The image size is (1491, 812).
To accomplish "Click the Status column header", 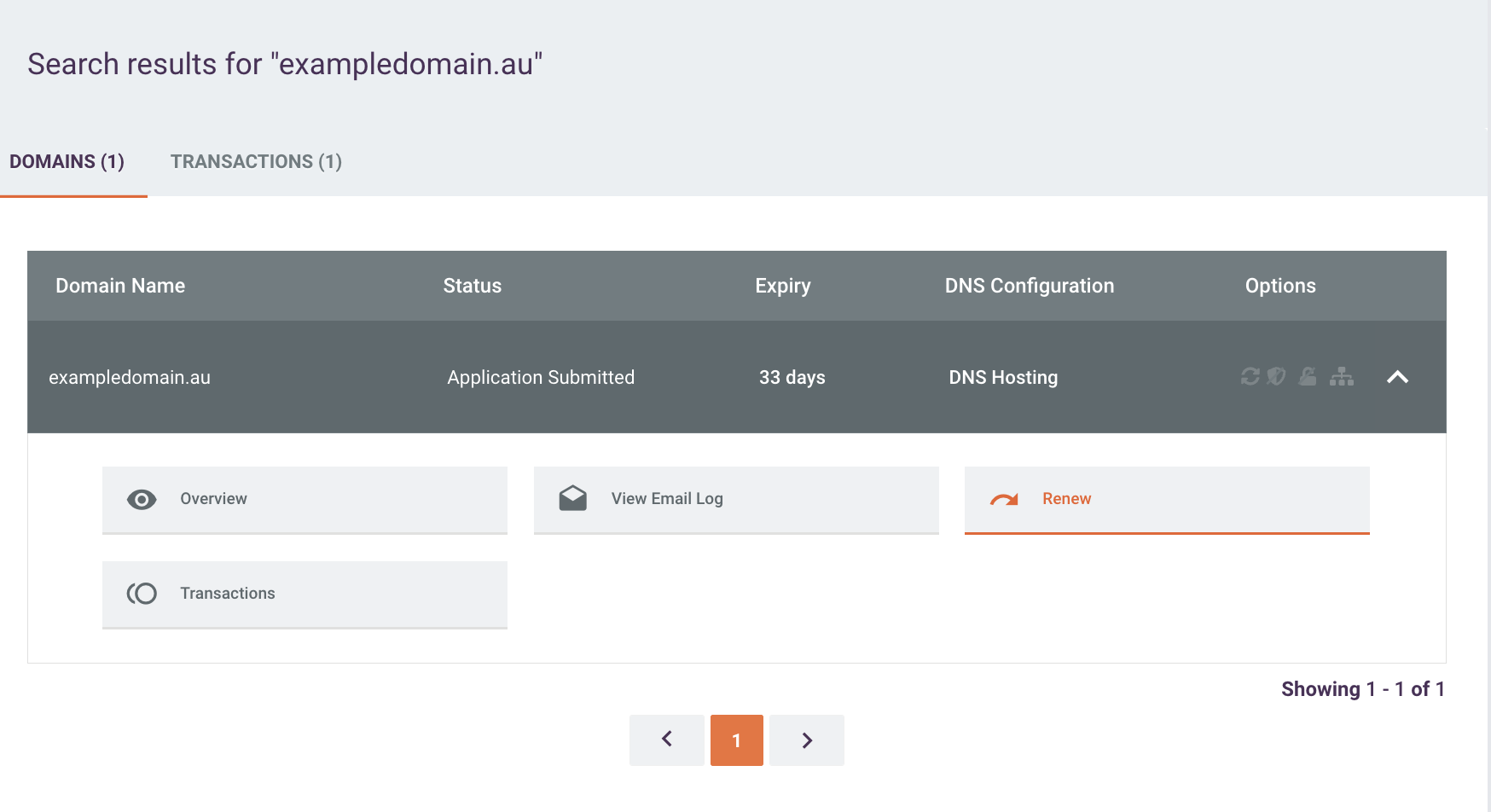I will (x=473, y=286).
